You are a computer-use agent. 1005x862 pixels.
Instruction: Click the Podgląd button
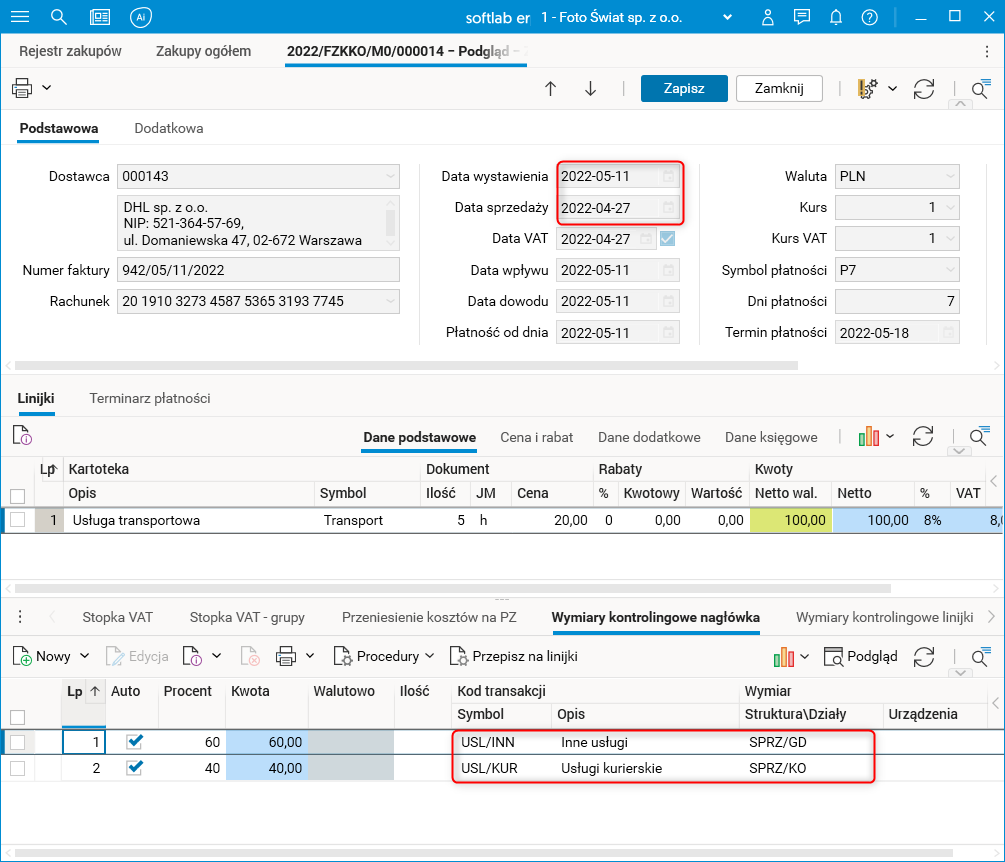pyautogui.click(x=860, y=656)
